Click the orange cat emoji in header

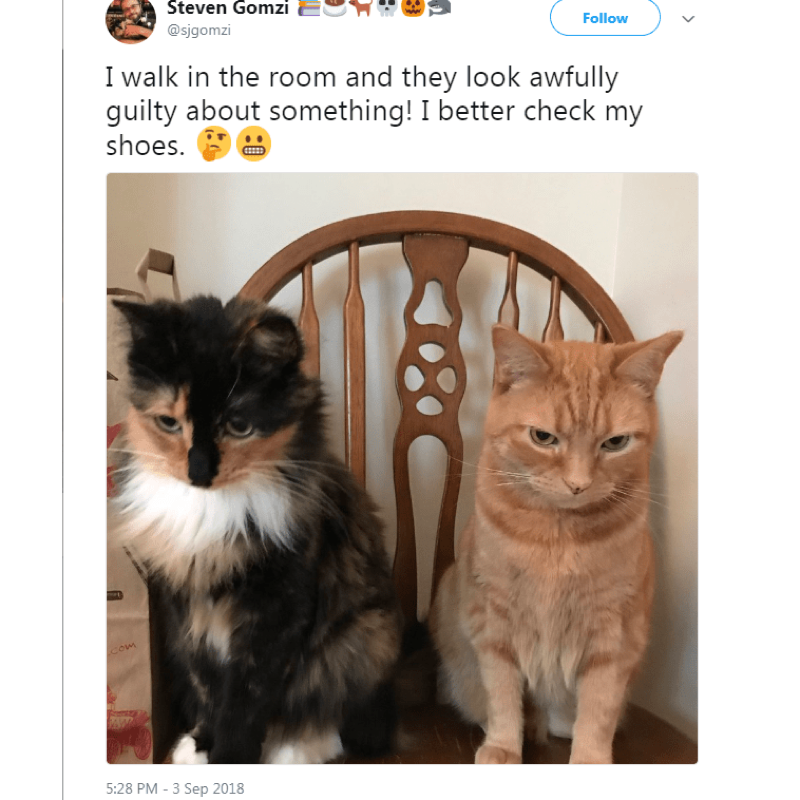361,8
